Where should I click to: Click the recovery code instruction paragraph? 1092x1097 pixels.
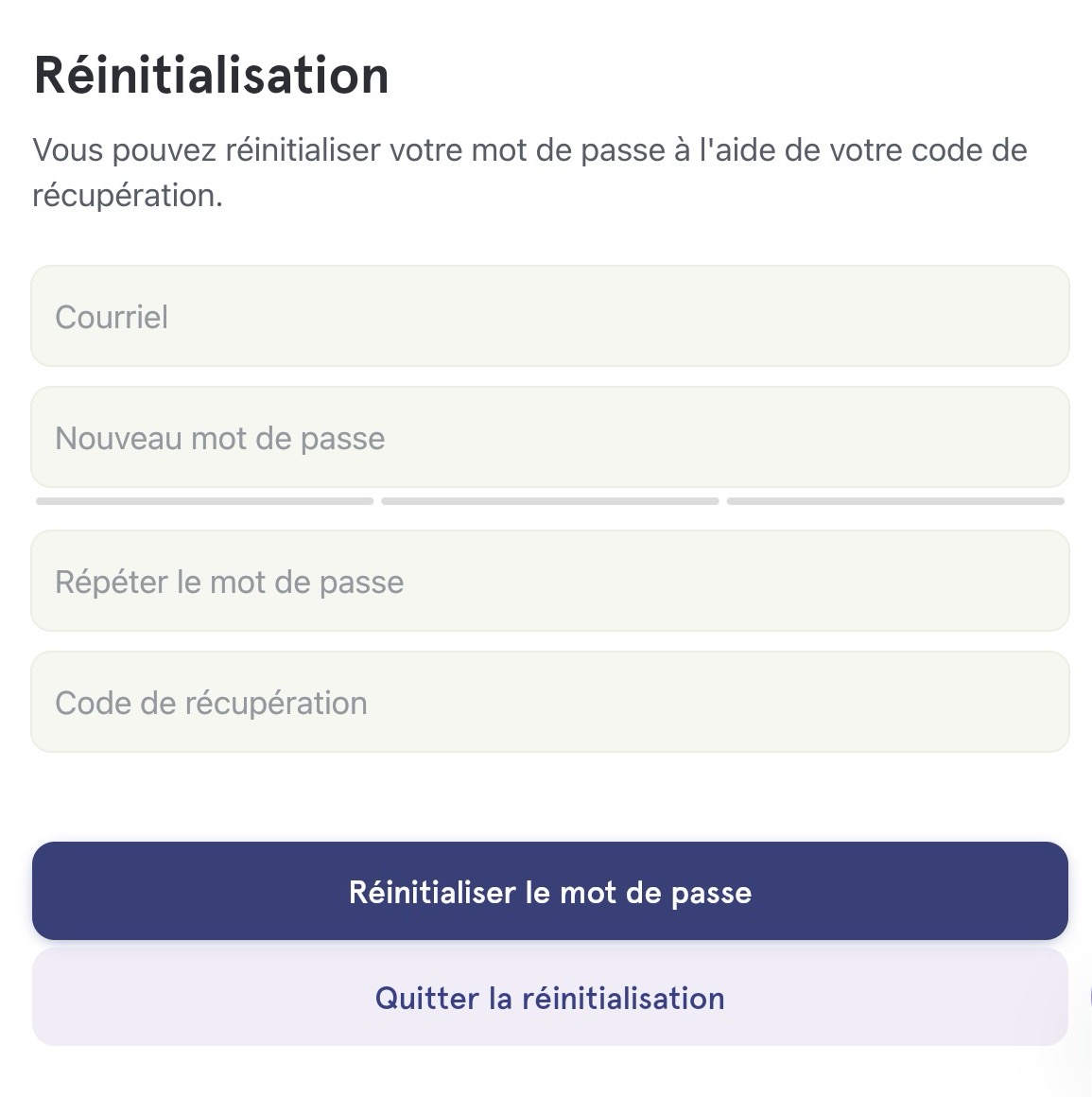(x=529, y=172)
